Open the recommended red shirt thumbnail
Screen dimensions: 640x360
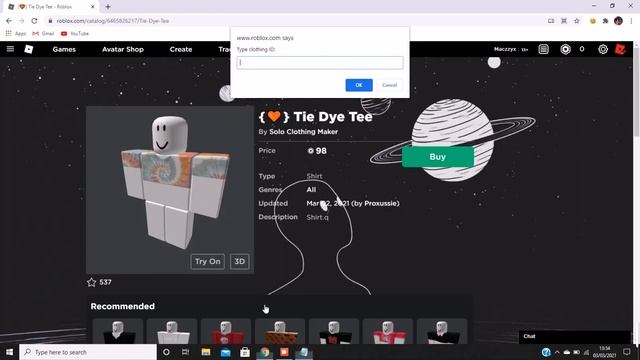pyautogui.click(x=226, y=331)
